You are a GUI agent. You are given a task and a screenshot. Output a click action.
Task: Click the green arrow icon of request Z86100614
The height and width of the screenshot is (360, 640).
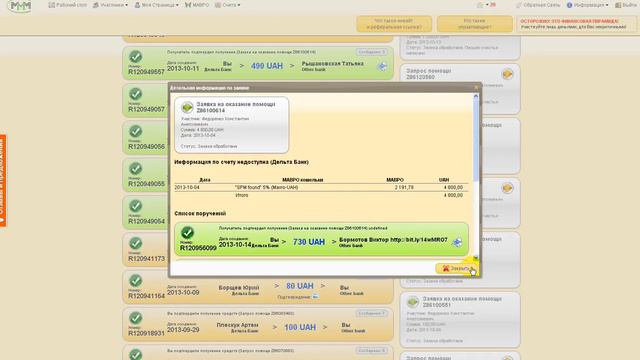click(187, 107)
